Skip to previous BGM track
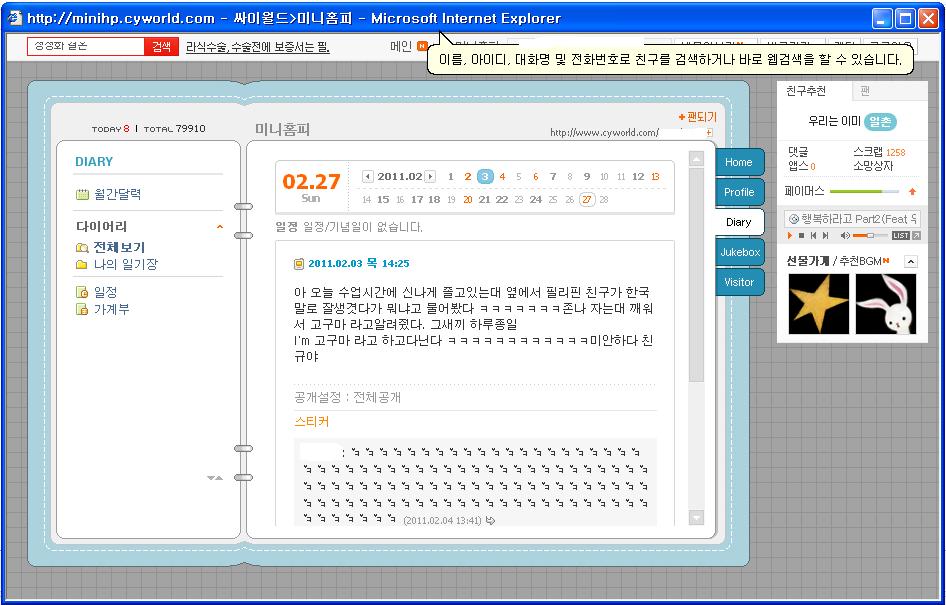Image resolution: width=946 pixels, height=605 pixels. [813, 235]
